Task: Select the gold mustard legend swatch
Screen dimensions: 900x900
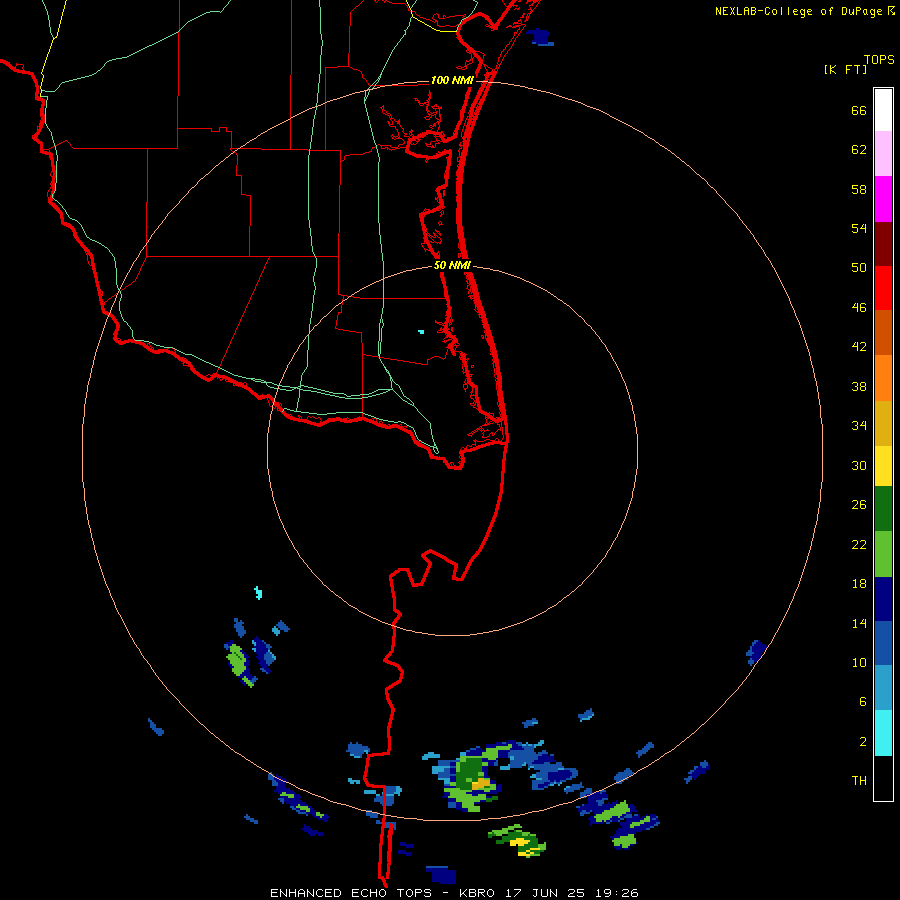Action: pyautogui.click(x=883, y=423)
